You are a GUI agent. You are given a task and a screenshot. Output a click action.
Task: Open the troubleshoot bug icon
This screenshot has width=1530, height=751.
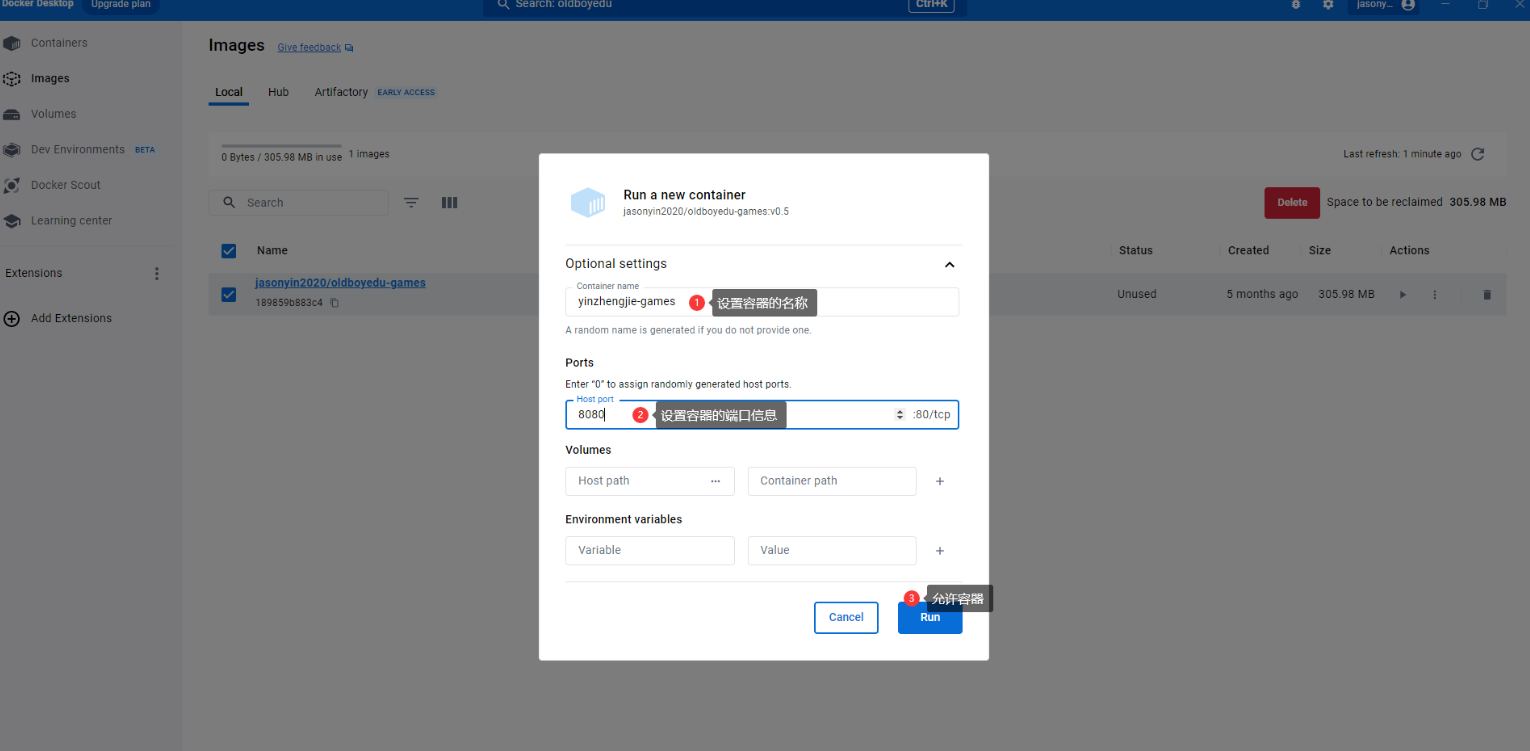click(x=1296, y=5)
